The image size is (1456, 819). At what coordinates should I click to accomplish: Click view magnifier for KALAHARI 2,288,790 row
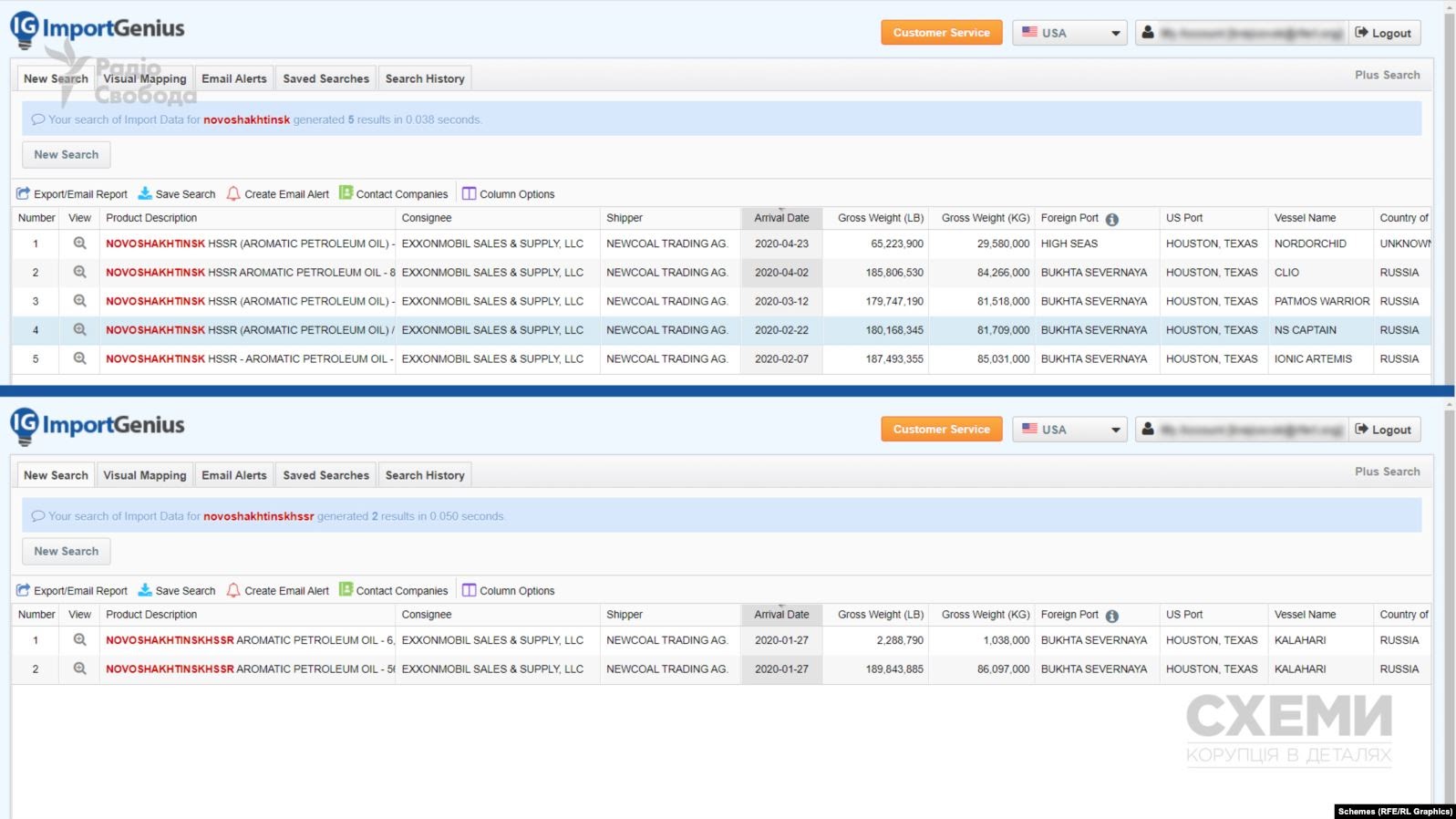(x=80, y=640)
